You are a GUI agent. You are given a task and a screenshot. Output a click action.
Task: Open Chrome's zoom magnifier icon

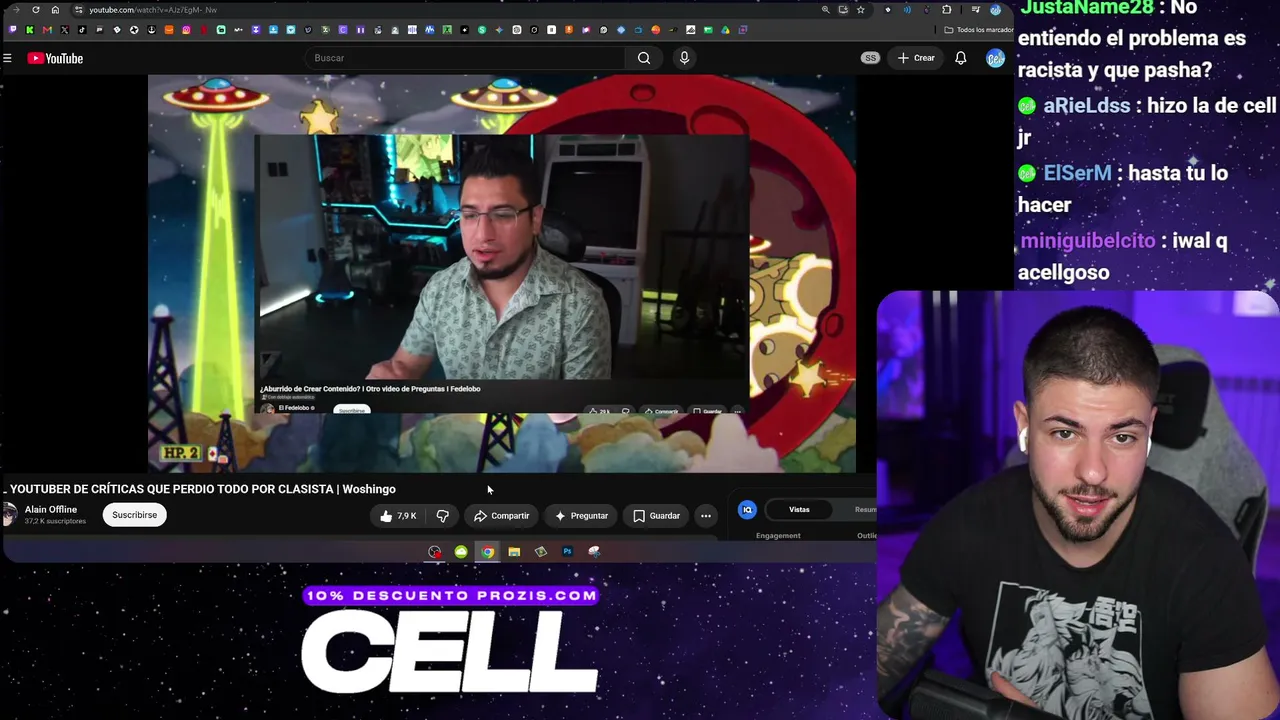[825, 10]
